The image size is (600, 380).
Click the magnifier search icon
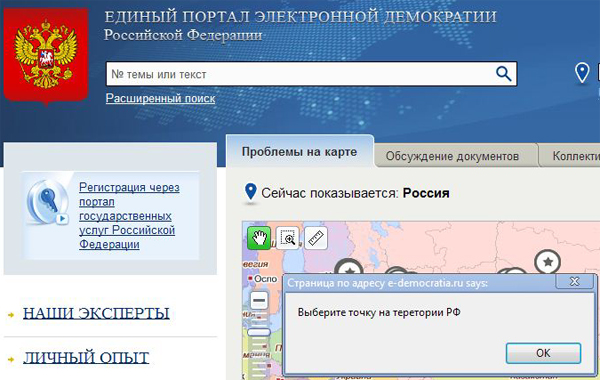coord(504,73)
